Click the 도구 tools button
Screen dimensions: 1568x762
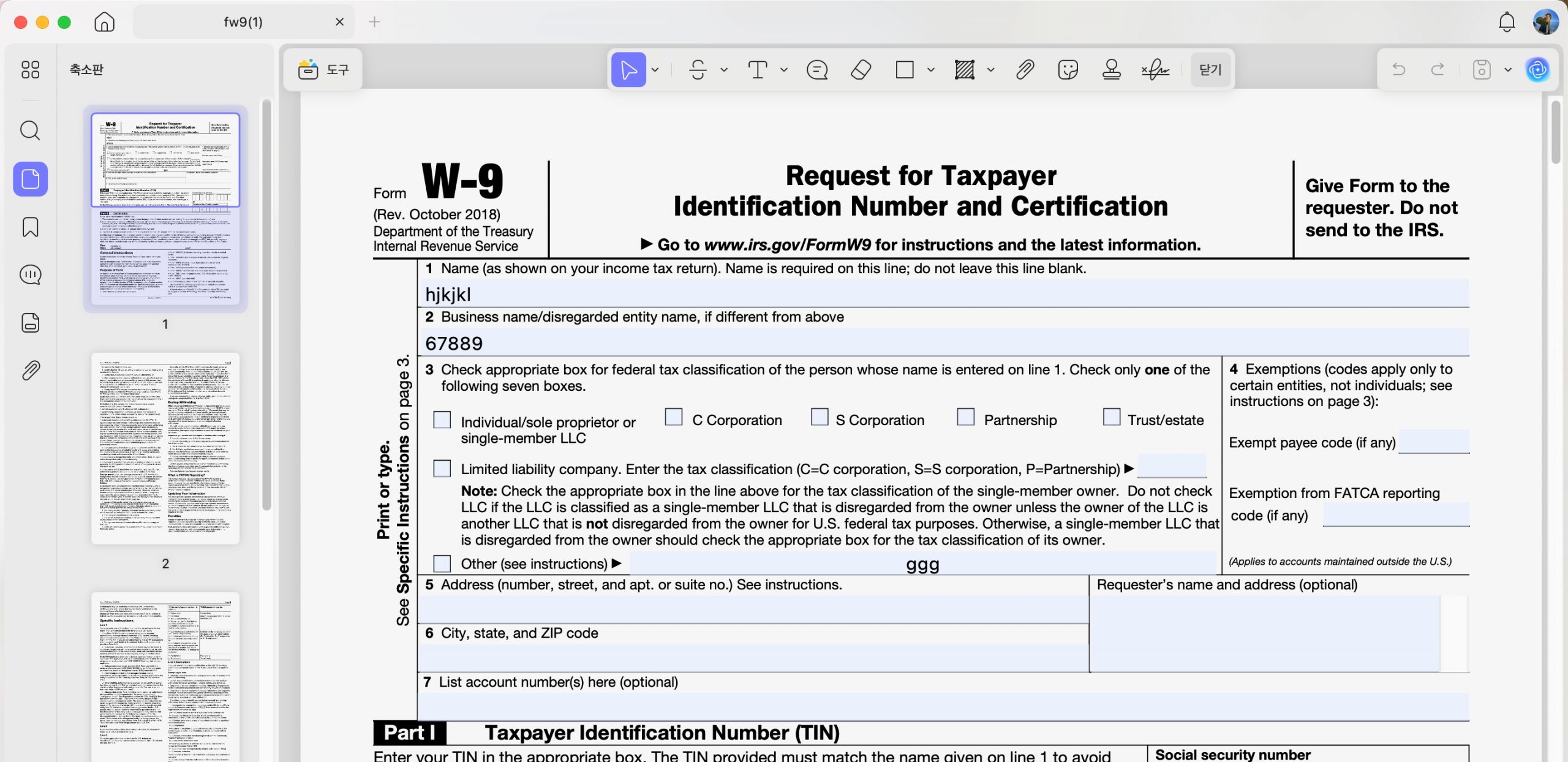[323, 69]
